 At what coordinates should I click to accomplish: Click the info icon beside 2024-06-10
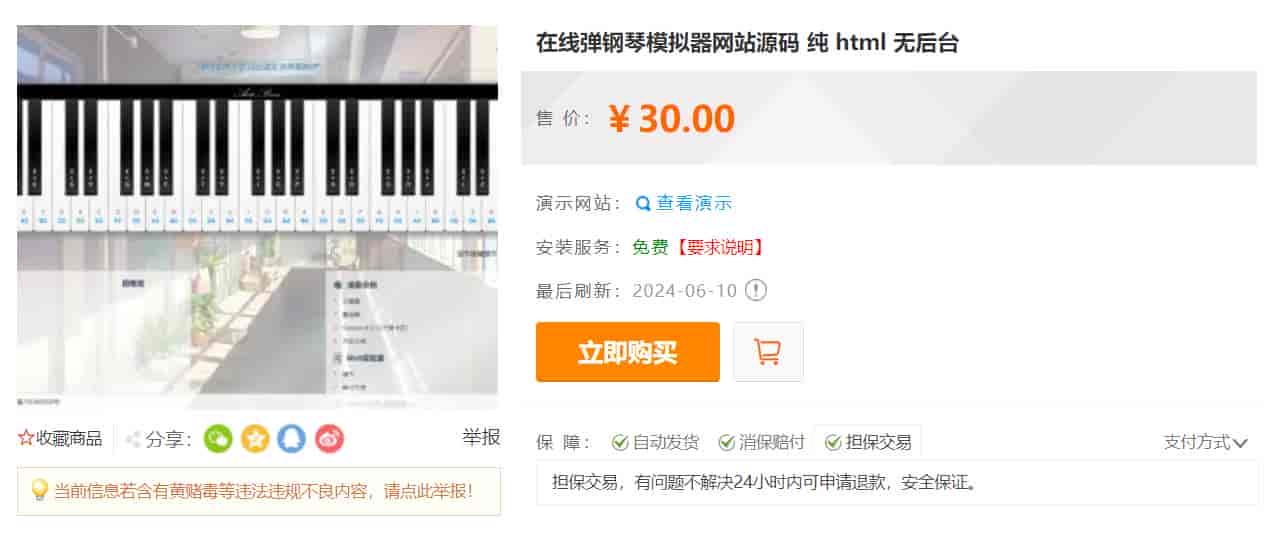click(757, 291)
